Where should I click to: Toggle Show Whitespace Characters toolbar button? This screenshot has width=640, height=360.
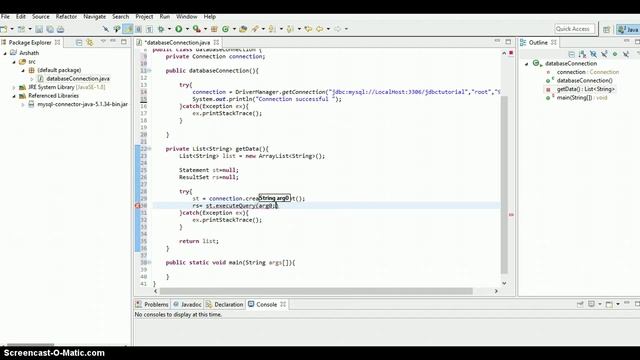(149, 29)
